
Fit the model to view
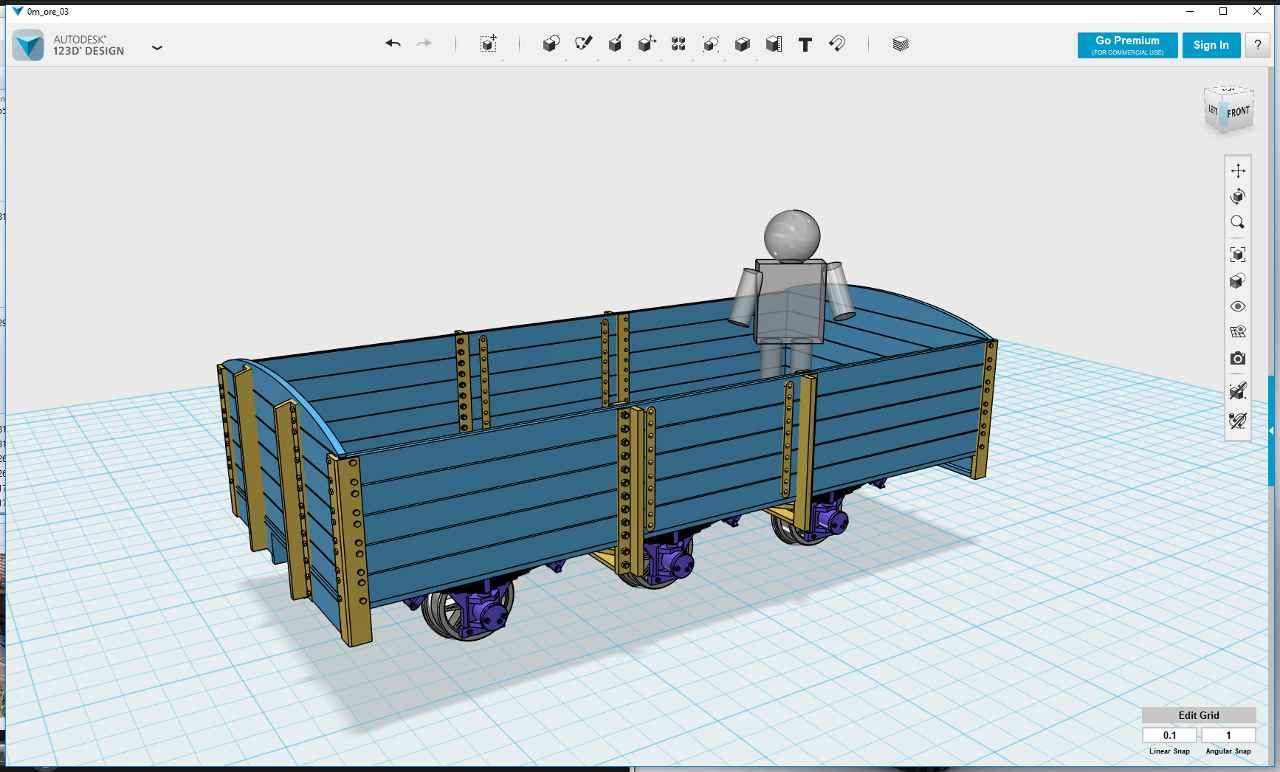pyautogui.click(x=1238, y=254)
